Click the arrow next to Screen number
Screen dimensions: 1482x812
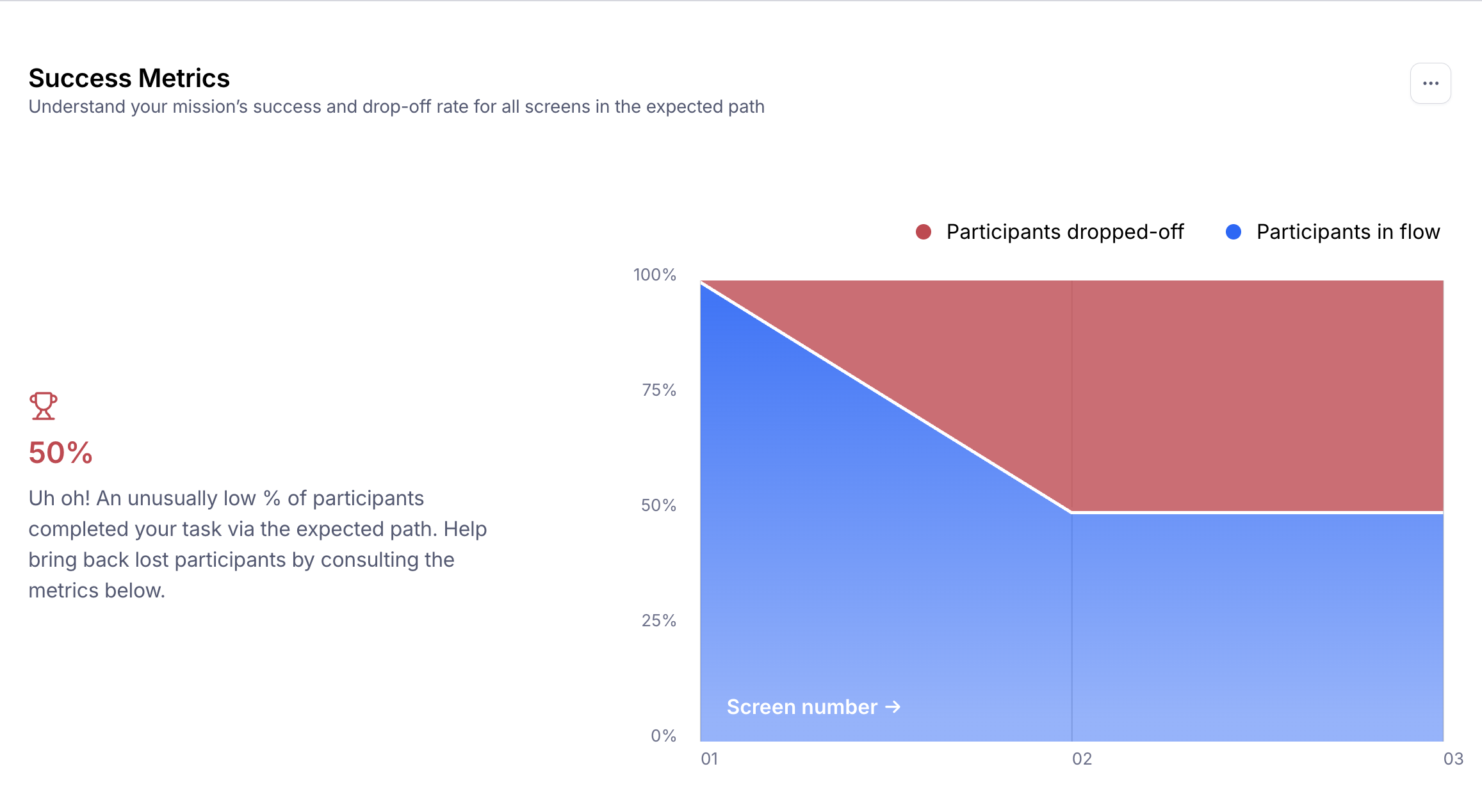coord(893,707)
